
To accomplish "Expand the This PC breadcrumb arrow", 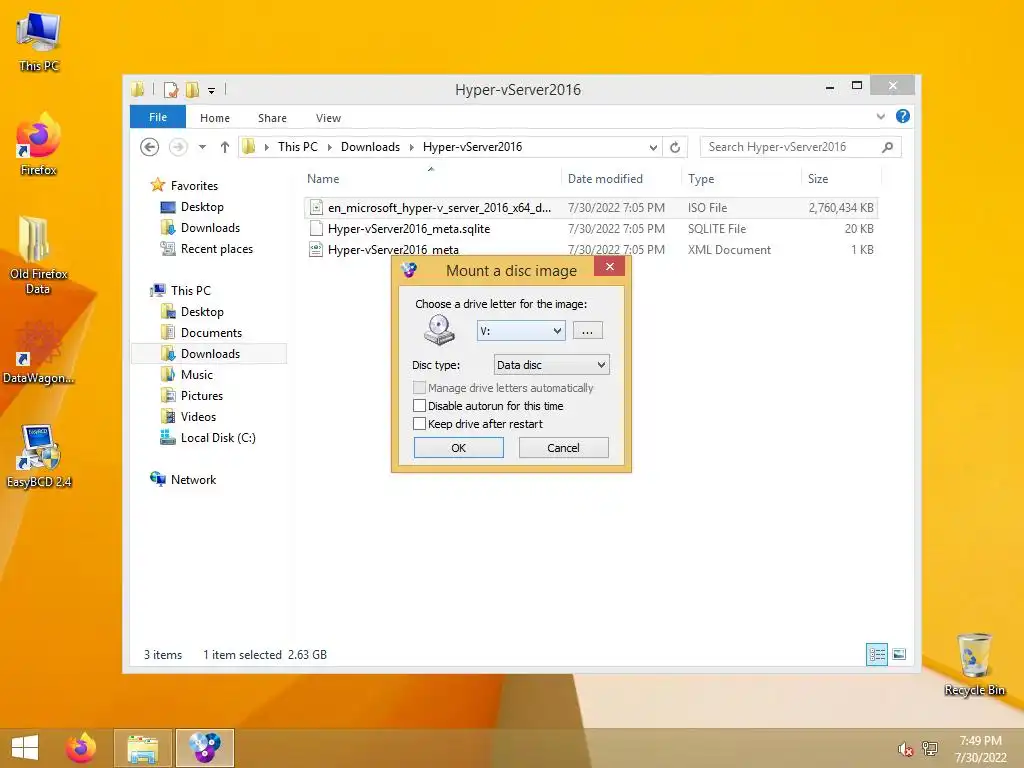I will pyautogui.click(x=330, y=148).
